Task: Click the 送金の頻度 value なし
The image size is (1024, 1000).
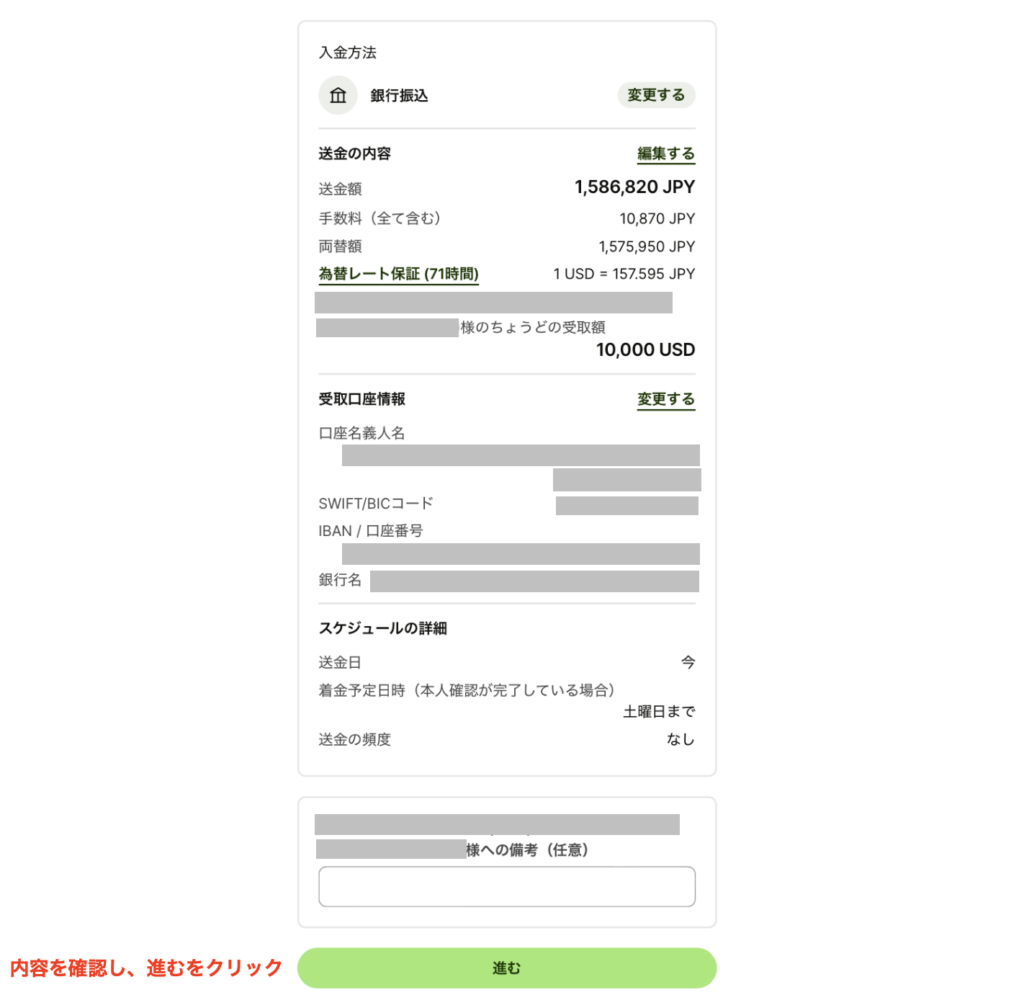Action: pyautogui.click(x=680, y=740)
